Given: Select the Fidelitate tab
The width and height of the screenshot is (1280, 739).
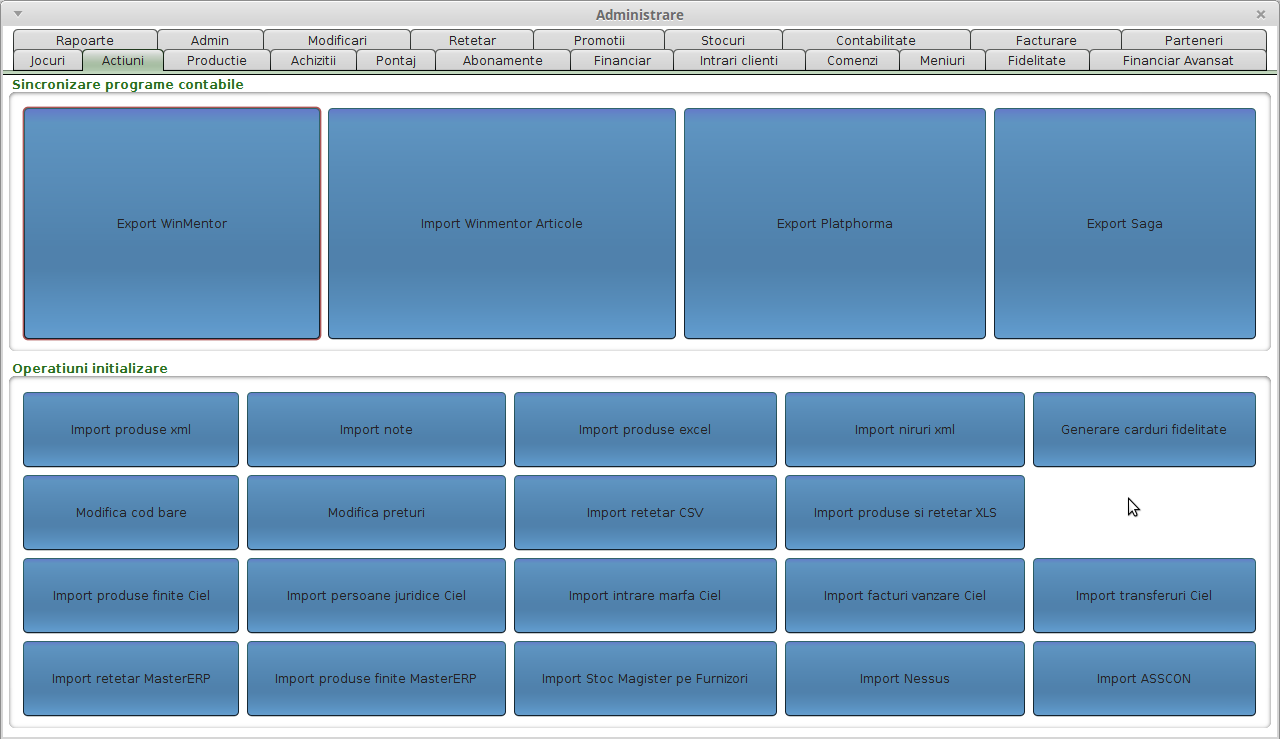Looking at the screenshot, I should 1037,60.
